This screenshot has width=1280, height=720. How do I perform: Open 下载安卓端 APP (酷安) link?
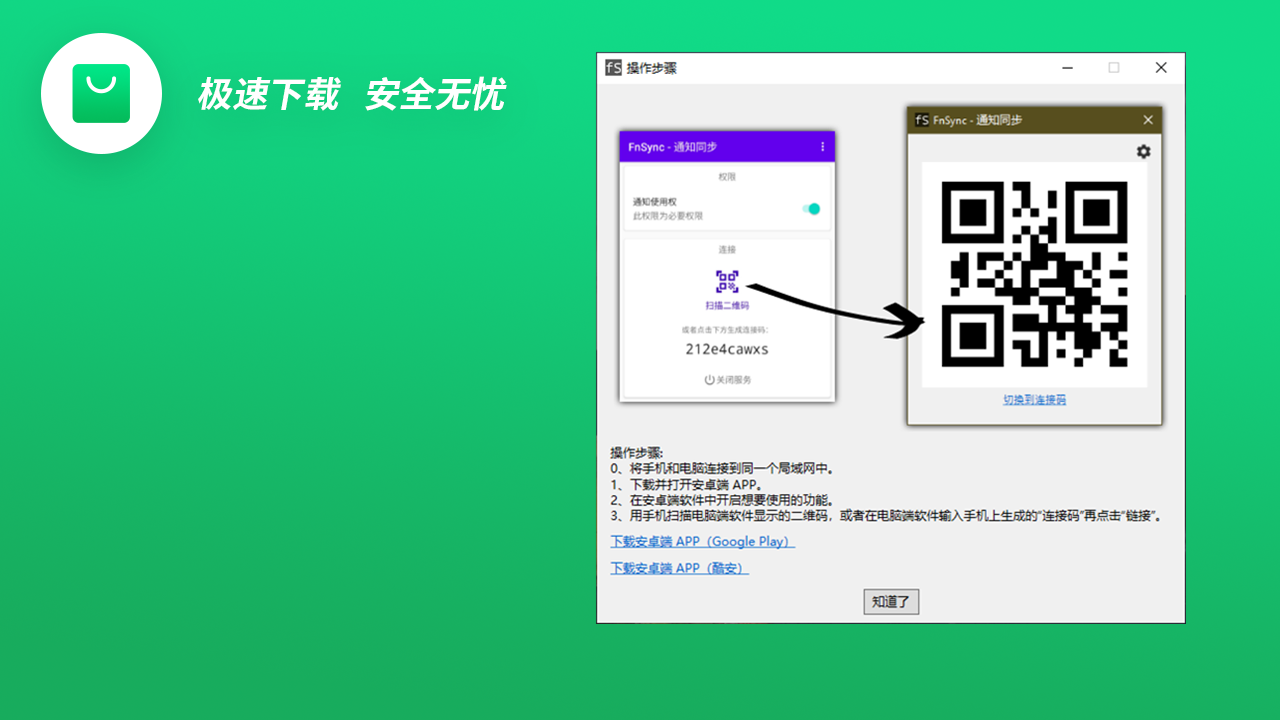pyautogui.click(x=680, y=568)
